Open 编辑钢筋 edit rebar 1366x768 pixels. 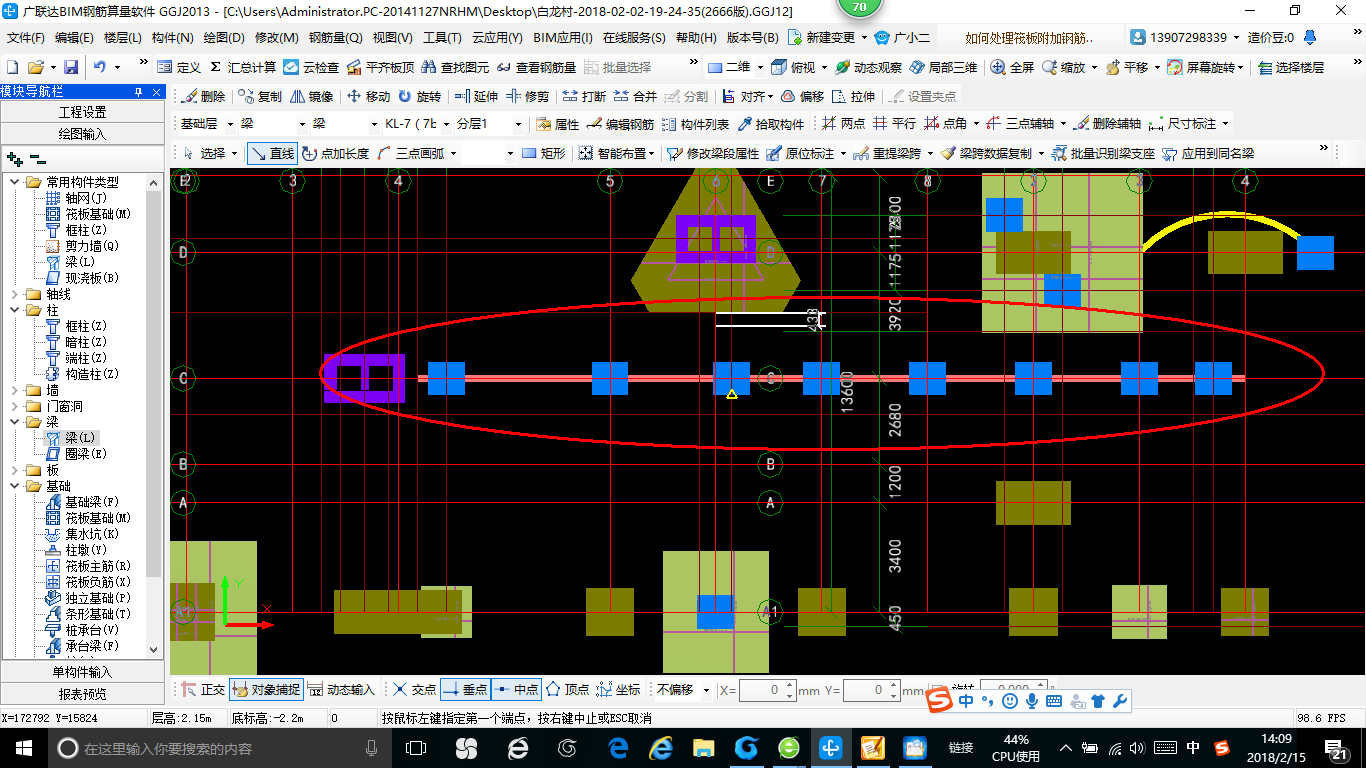tap(620, 124)
